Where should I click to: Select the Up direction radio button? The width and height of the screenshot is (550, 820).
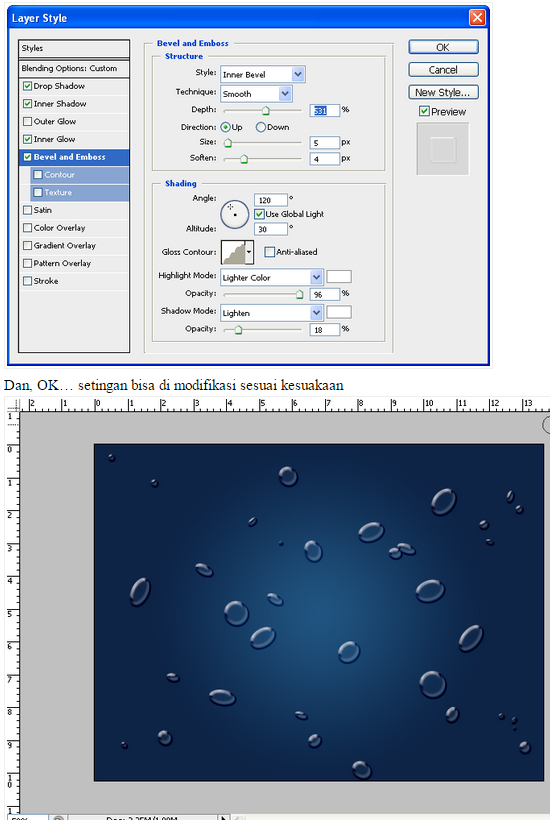225,127
